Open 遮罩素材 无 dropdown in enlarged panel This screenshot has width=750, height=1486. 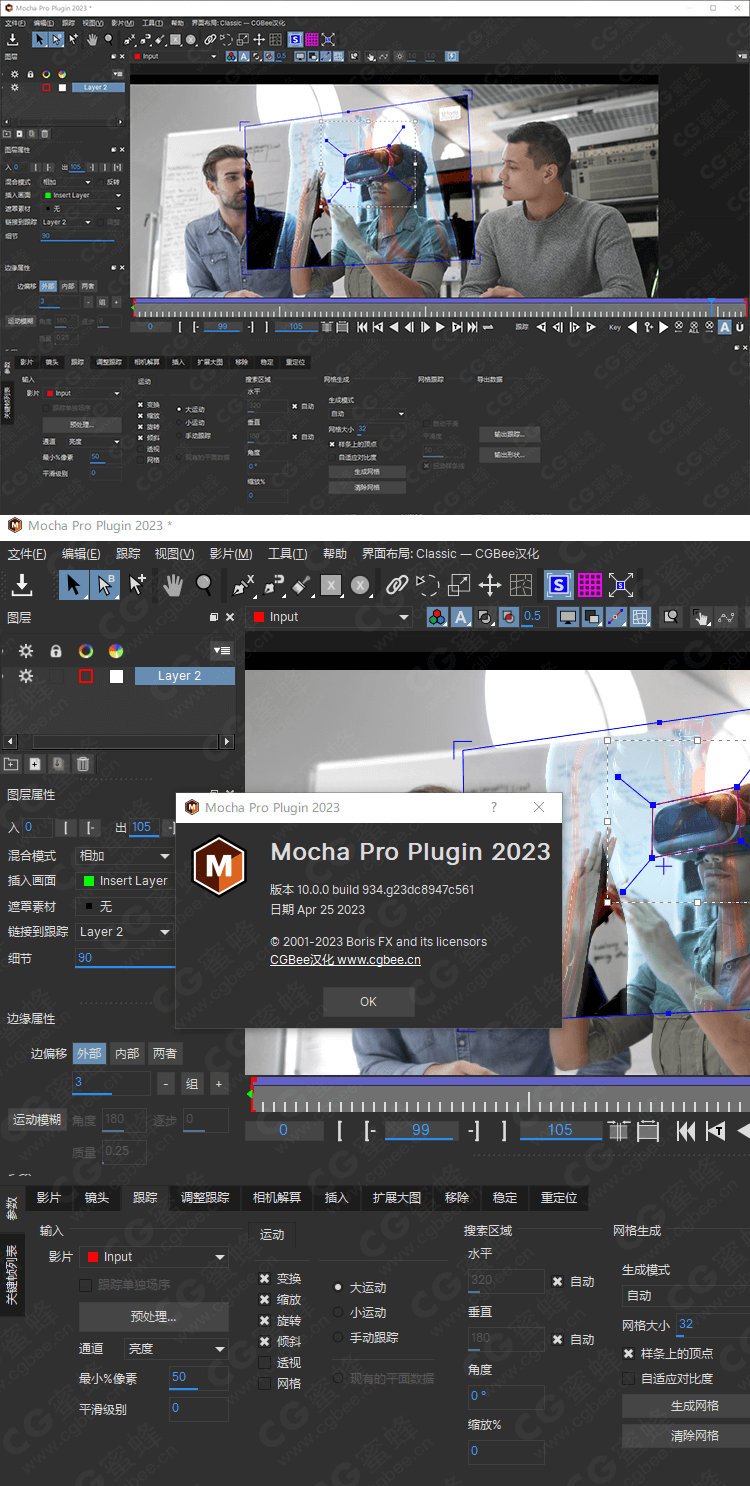125,906
